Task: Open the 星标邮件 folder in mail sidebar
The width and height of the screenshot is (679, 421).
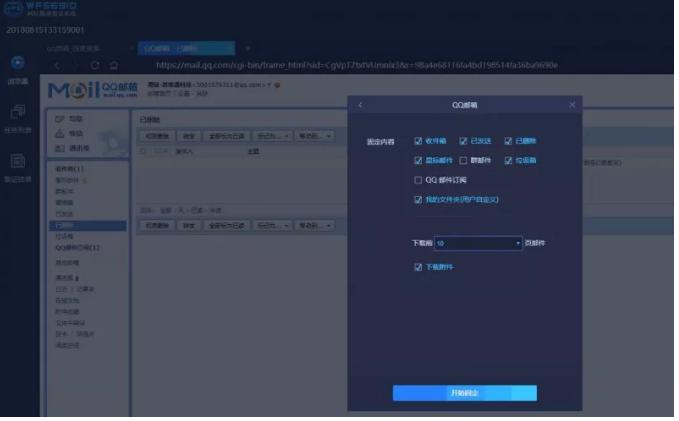Action: click(68, 180)
